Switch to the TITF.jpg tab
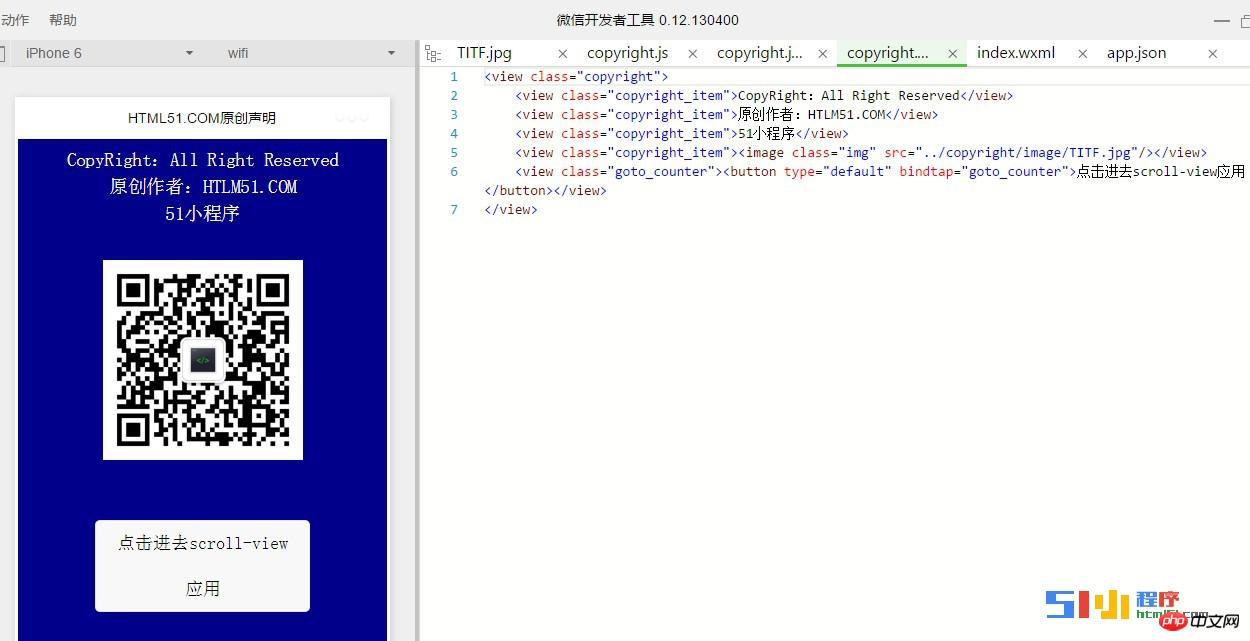The width and height of the screenshot is (1250, 641). [x=485, y=53]
